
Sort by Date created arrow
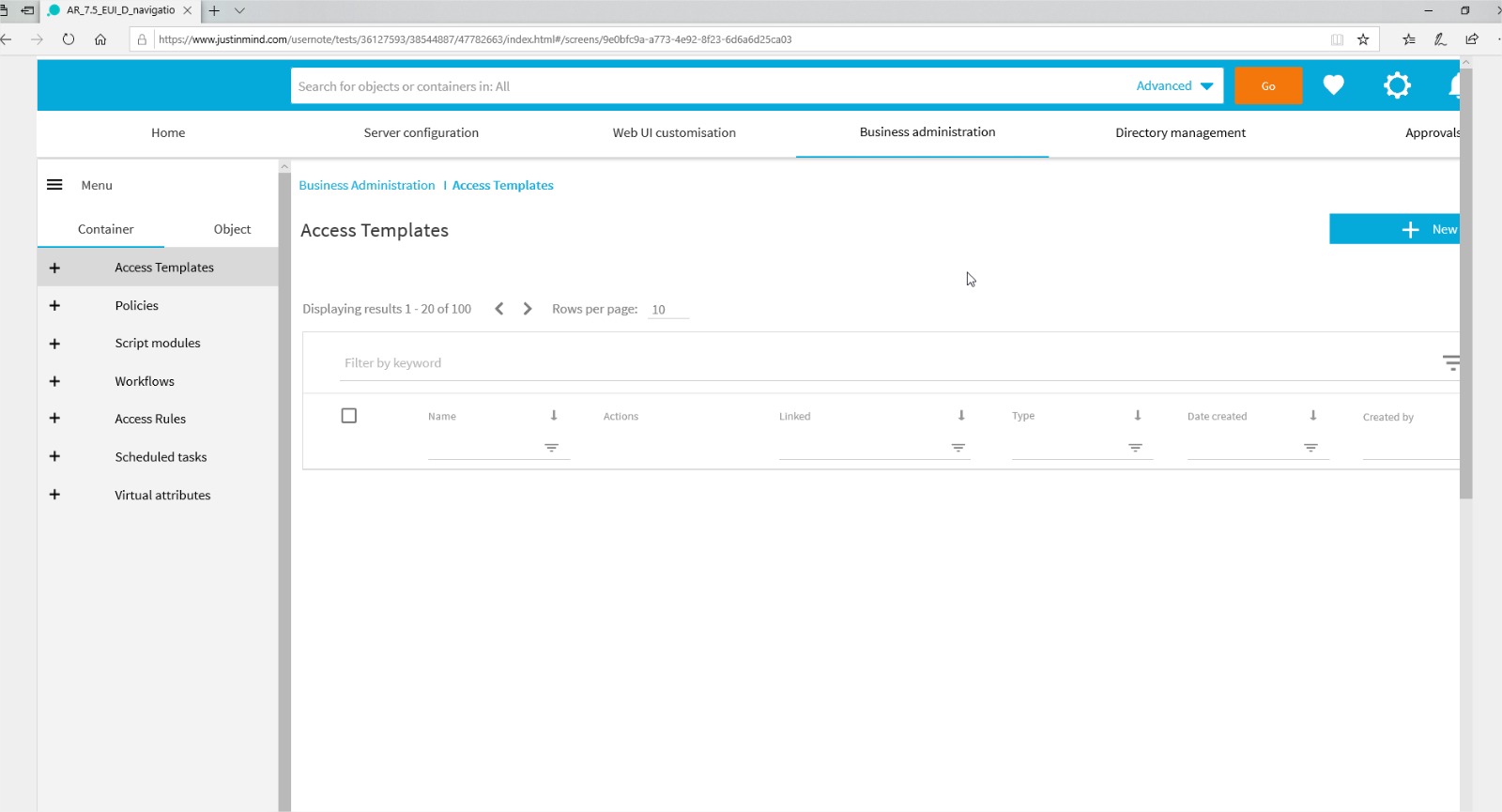pyautogui.click(x=1313, y=415)
